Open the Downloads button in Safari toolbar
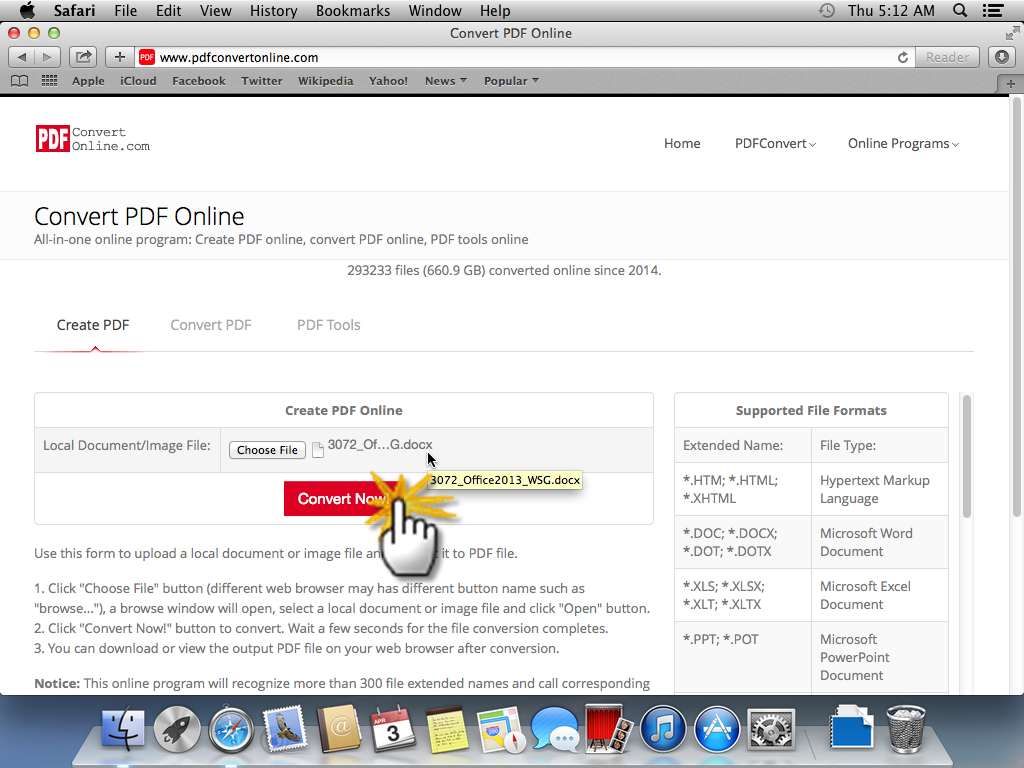 tap(1002, 57)
